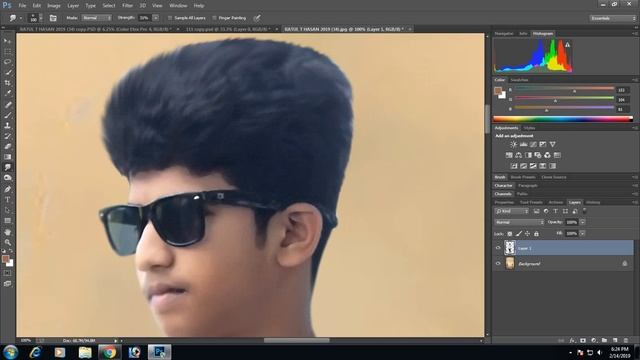Open layer Fill dropdown arrow
Screen dimensions: 640x360
coord(582,234)
